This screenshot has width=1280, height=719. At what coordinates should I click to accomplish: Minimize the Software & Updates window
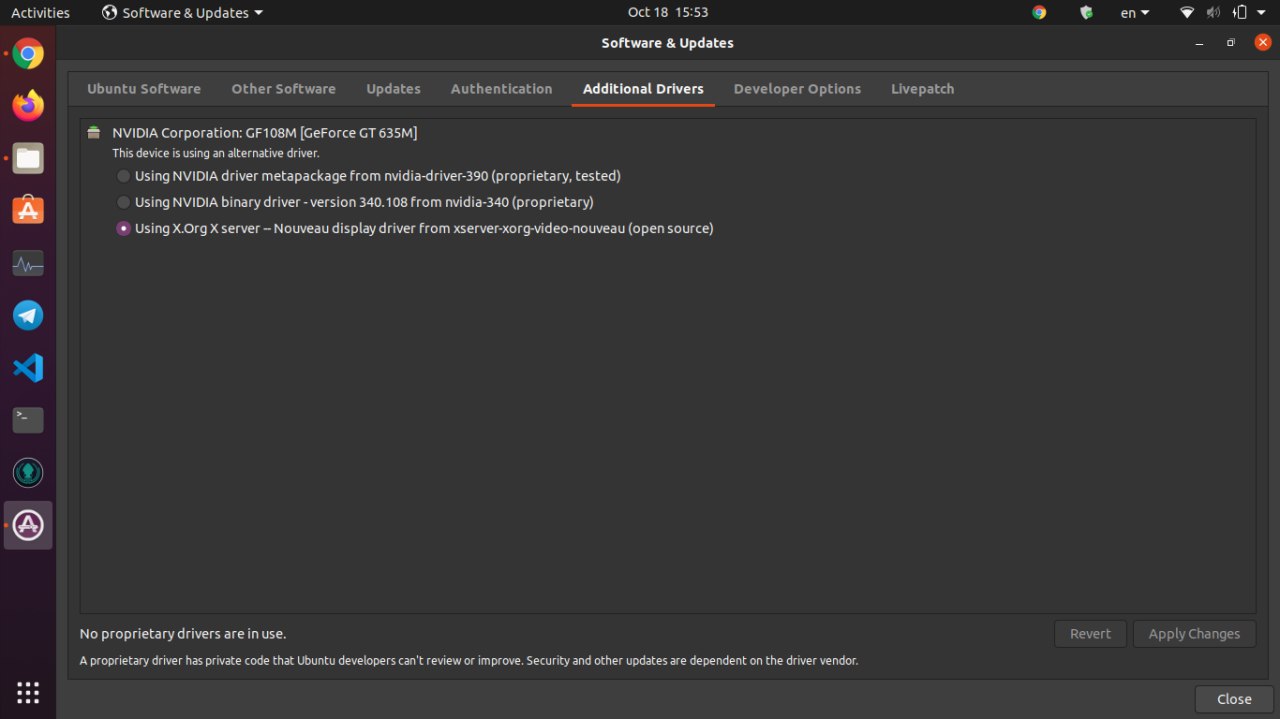tap(1200, 43)
